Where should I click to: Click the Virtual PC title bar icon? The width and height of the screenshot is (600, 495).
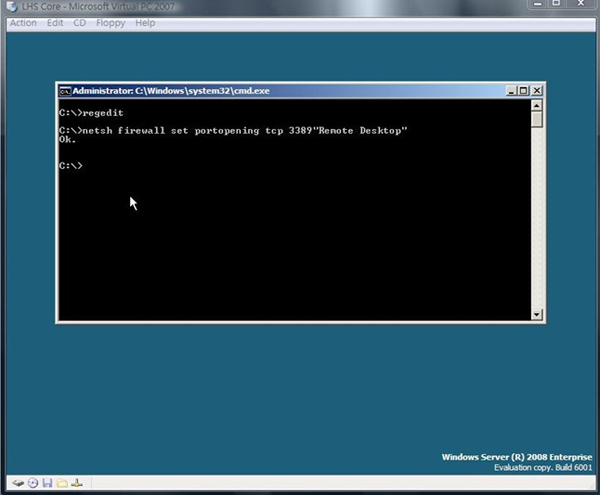click(x=9, y=7)
